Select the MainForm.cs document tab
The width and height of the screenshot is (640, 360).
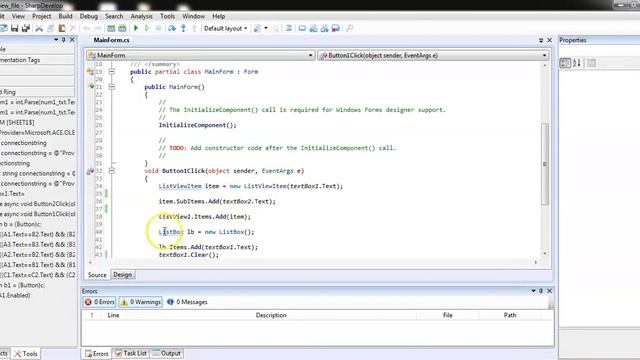(111, 40)
